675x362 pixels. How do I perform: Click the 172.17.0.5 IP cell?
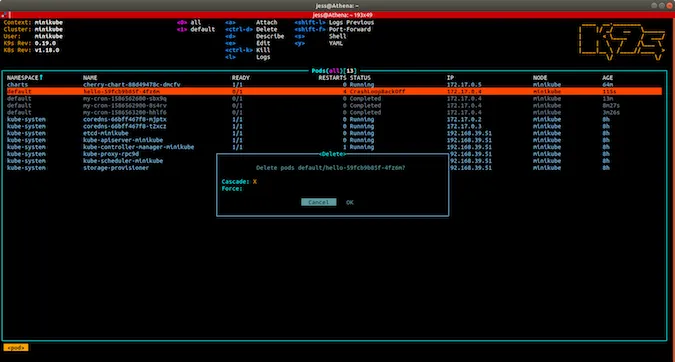(464, 85)
